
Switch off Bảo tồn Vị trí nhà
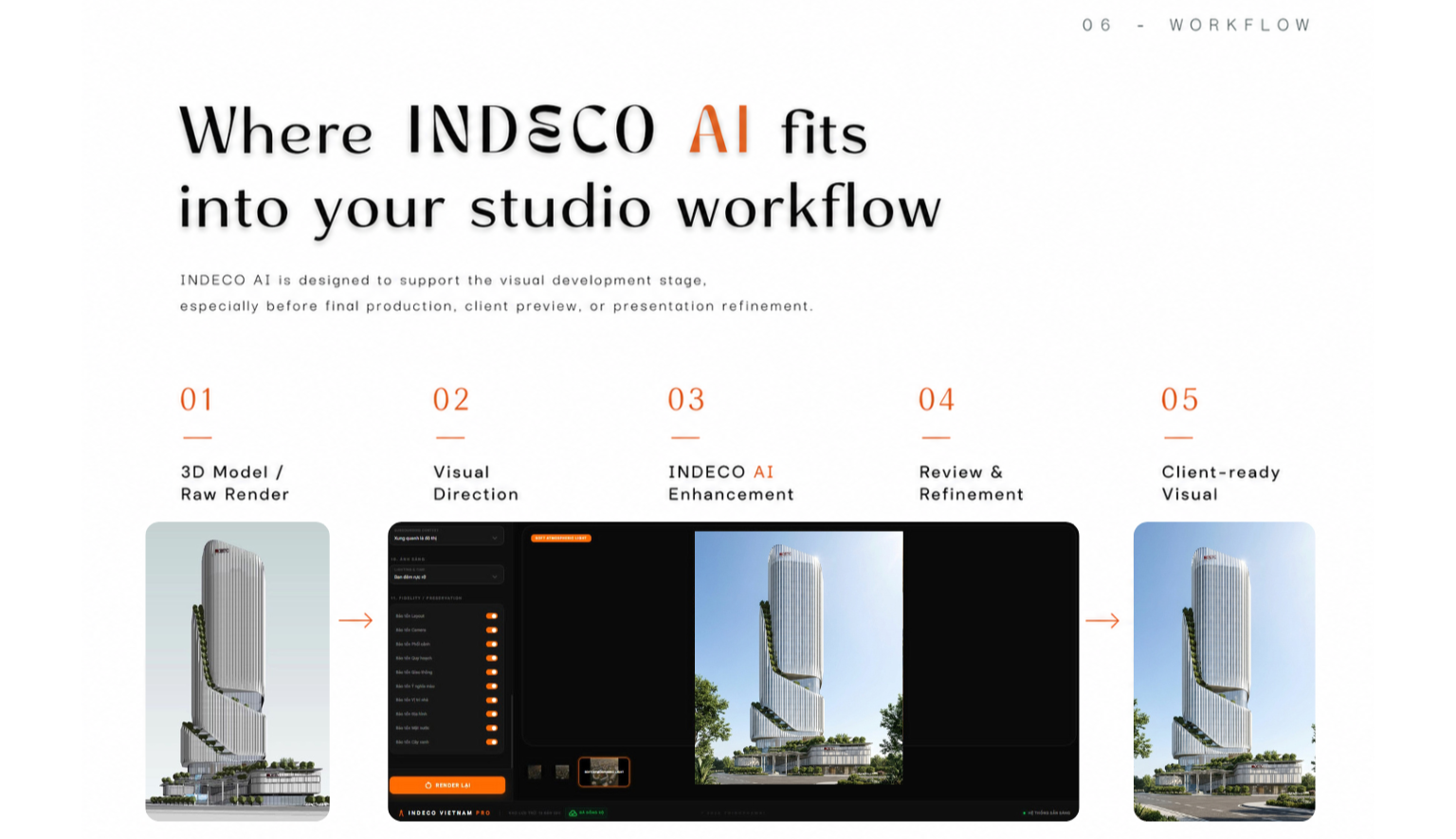click(492, 700)
